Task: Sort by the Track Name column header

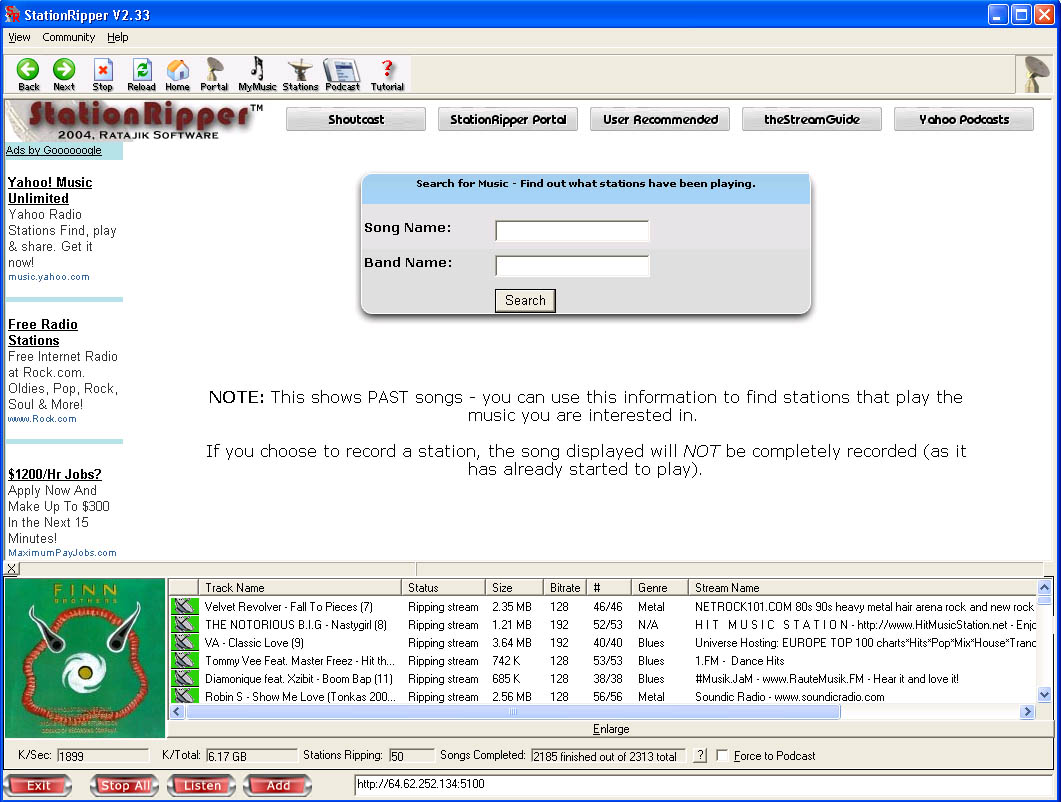Action: [299, 587]
